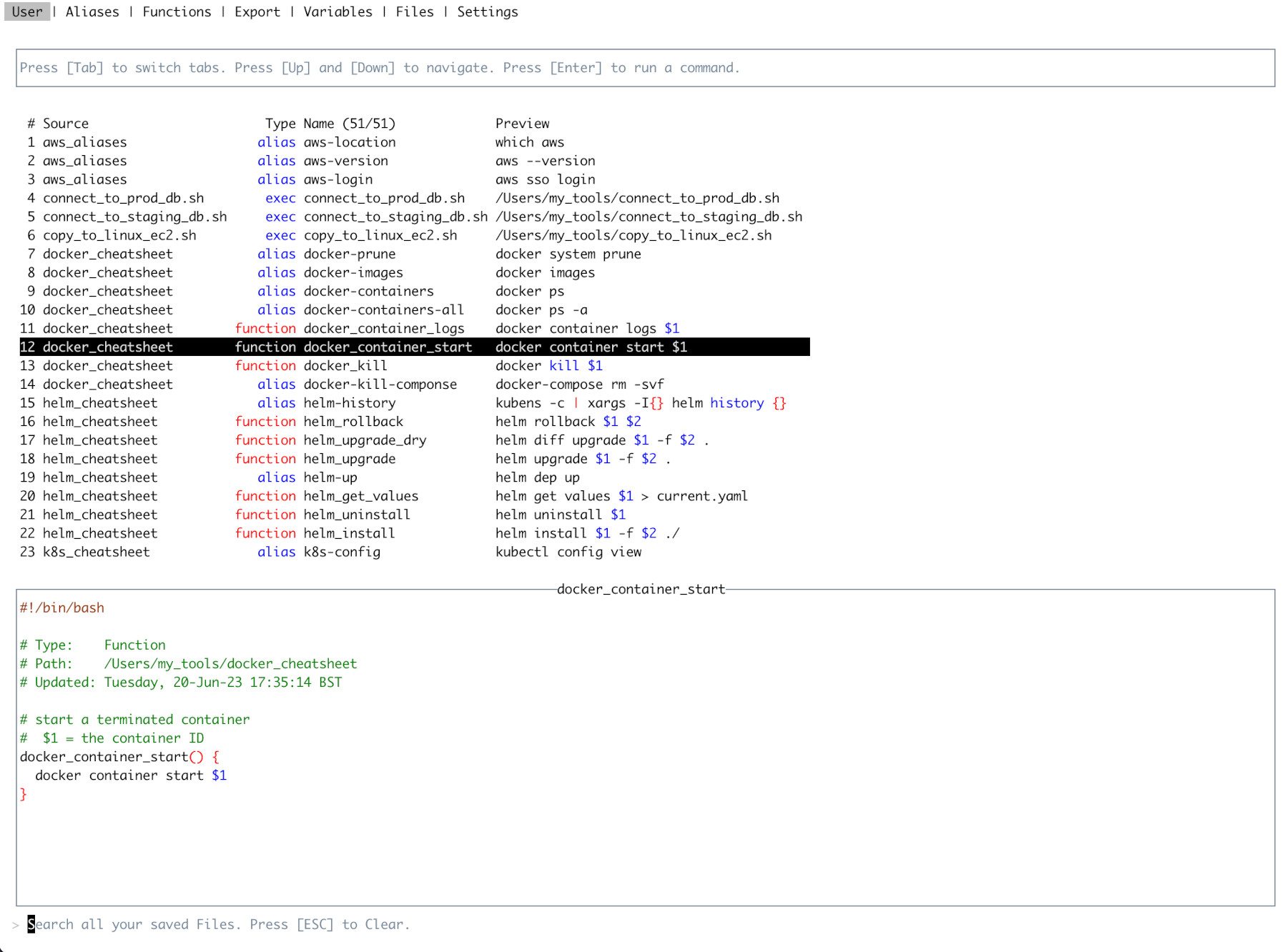1287x952 pixels.
Task: Click the User tab
Action: (27, 12)
